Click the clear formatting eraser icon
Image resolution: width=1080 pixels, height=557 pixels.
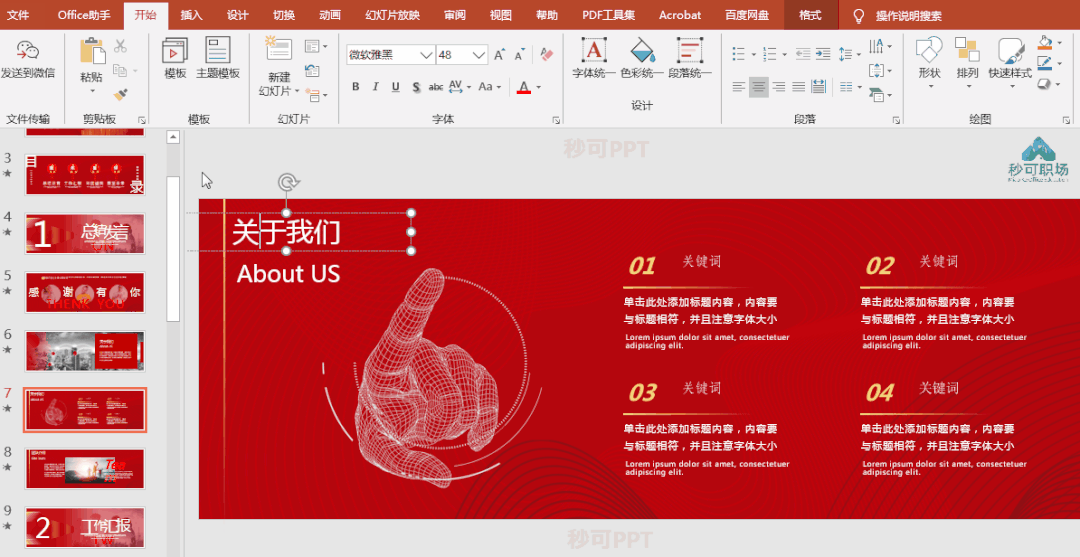click(x=546, y=54)
